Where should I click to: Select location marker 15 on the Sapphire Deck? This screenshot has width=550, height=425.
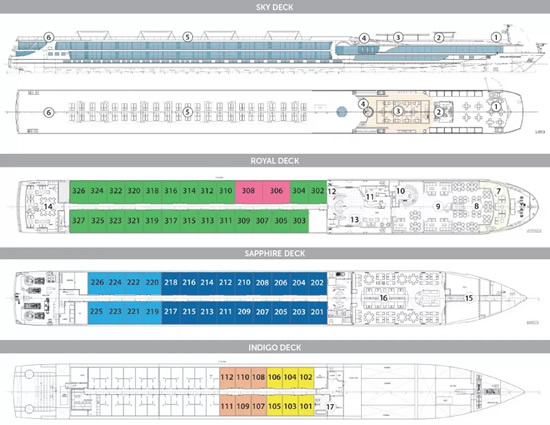tap(469, 298)
